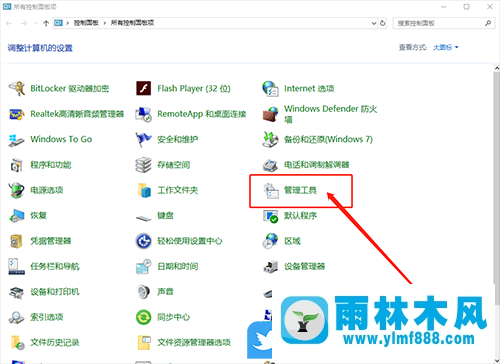Open 日期和时间 text link
The image size is (500, 364).
(178, 267)
